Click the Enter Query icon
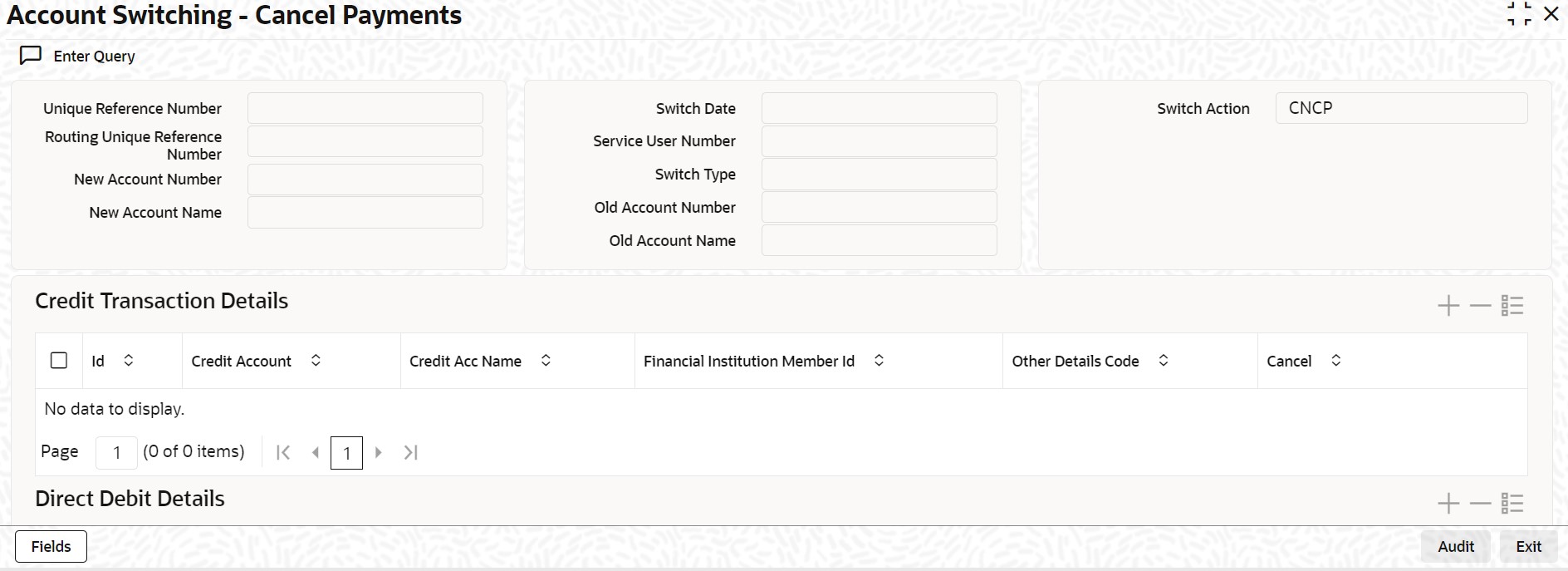Screen dimensions: 1568x571 (31, 56)
